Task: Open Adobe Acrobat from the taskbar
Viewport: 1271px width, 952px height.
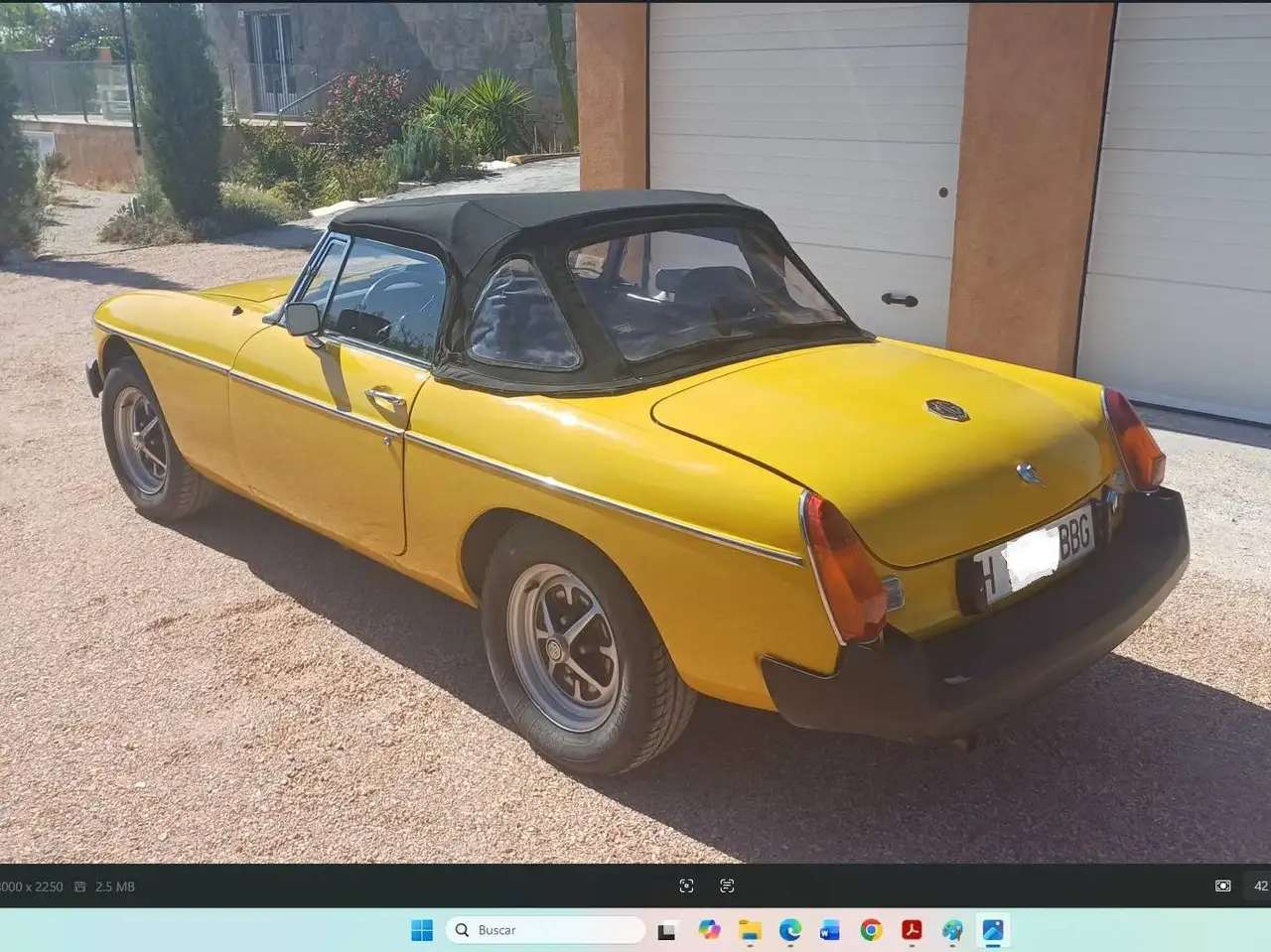Action: 912,930
